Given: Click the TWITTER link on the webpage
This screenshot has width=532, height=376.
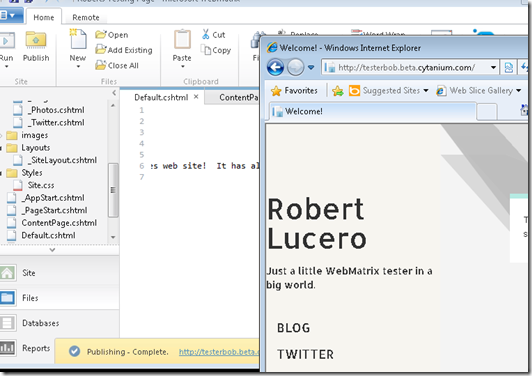Looking at the screenshot, I should 305,354.
